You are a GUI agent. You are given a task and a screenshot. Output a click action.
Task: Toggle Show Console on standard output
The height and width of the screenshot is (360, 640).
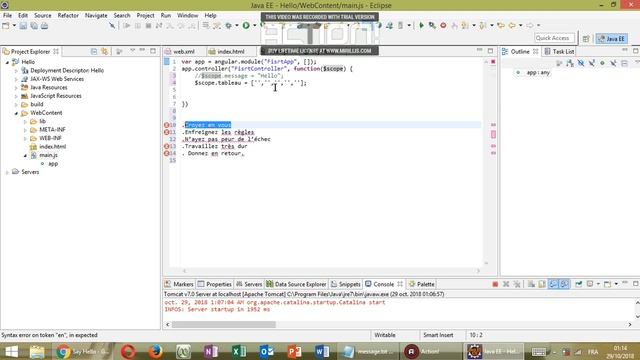pyautogui.click(x=553, y=284)
